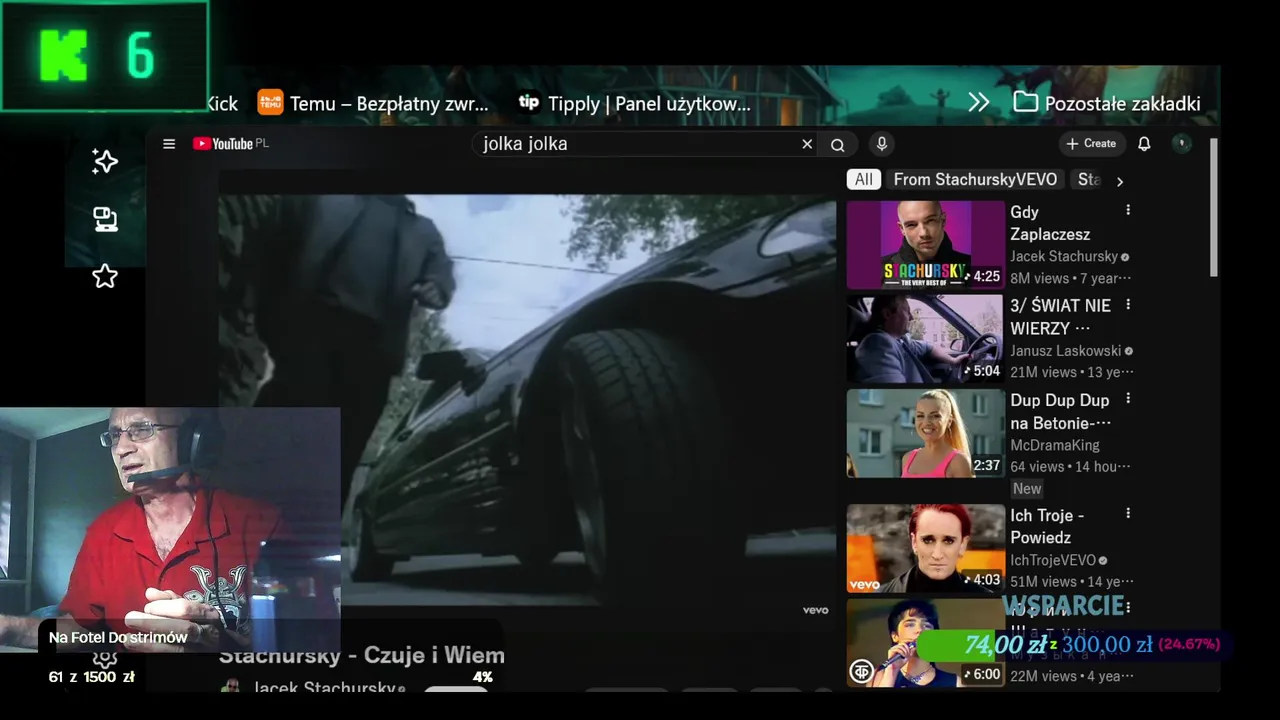This screenshot has height=720, width=1280.
Task: Open the Gdy Zaplaczesz thumbnail
Action: pyautogui.click(x=926, y=245)
